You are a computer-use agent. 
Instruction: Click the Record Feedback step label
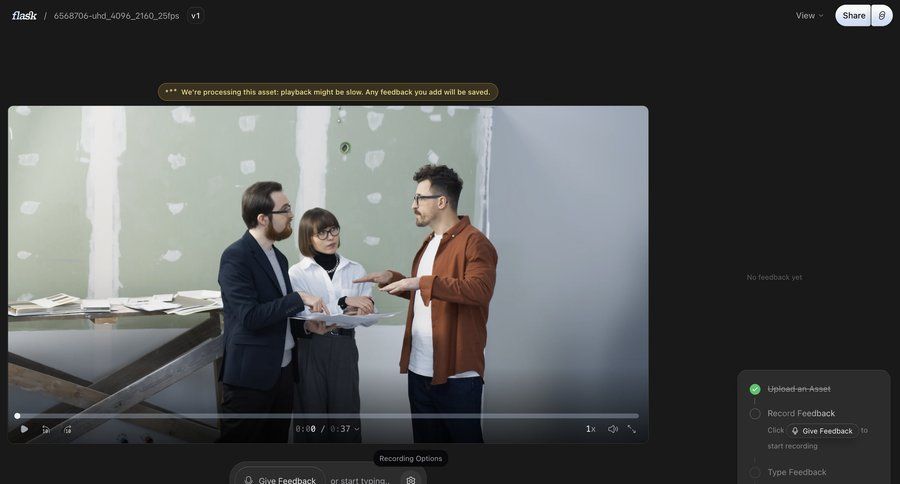tap(801, 413)
